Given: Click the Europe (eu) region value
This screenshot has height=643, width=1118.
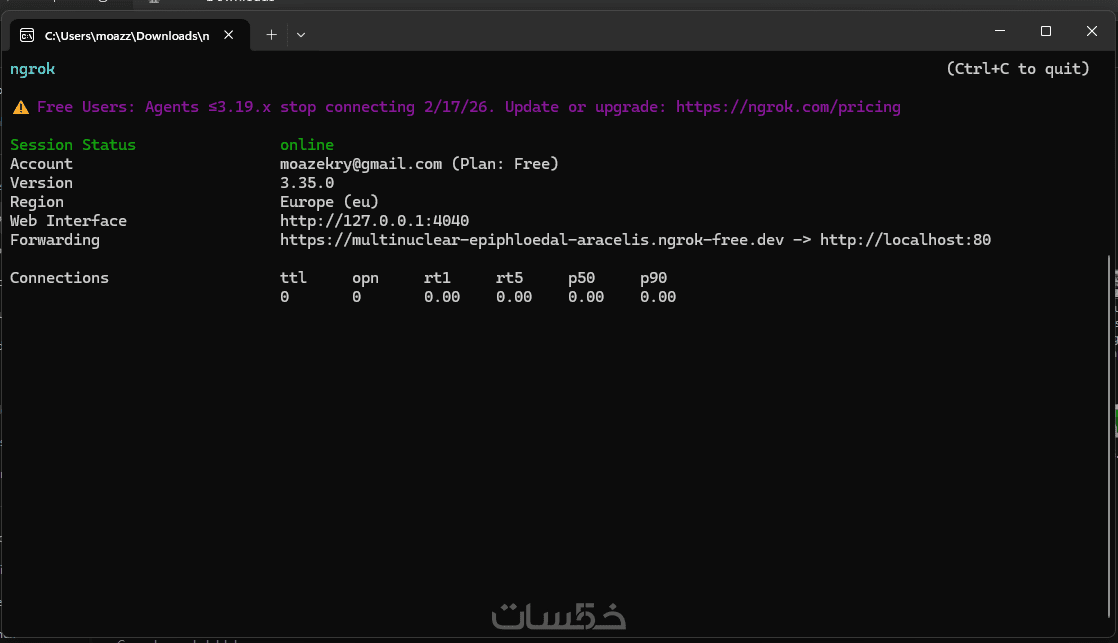Looking at the screenshot, I should 329,202.
